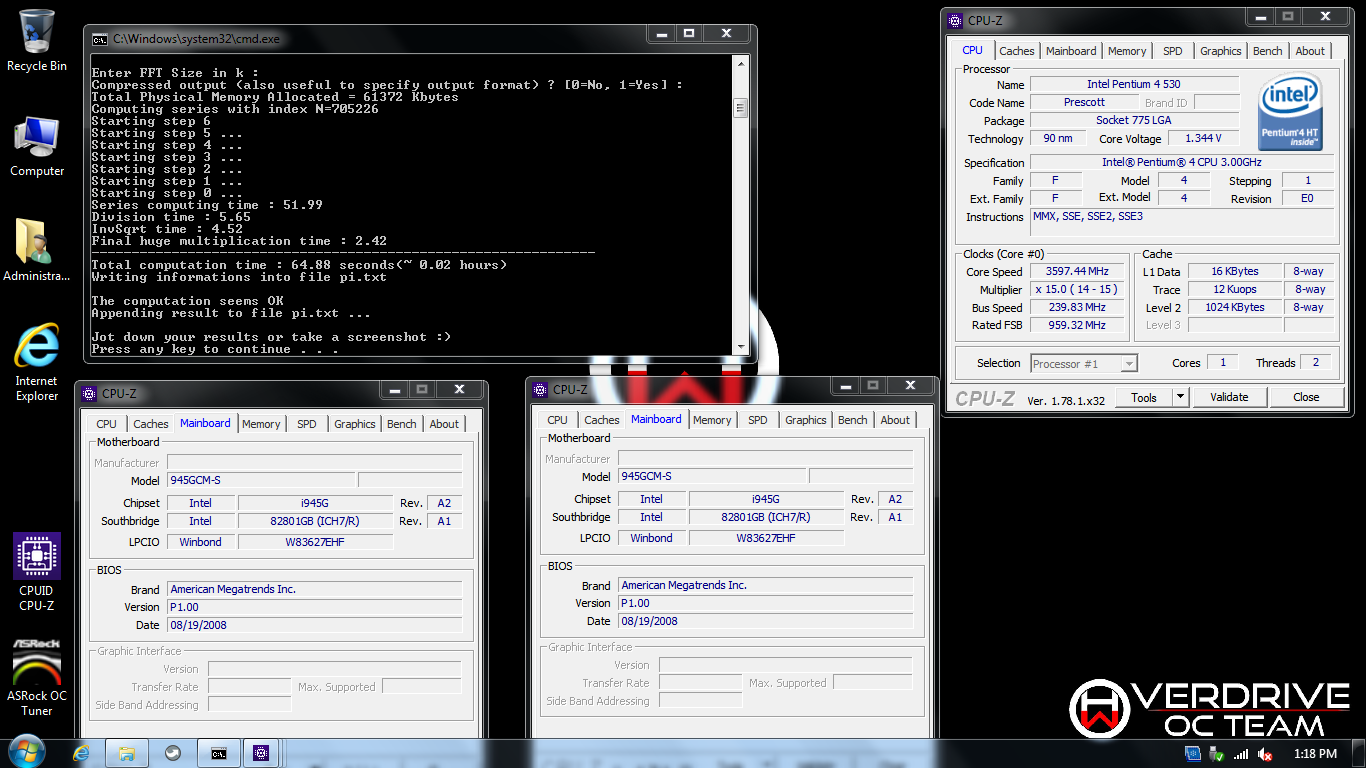Click the Close button in the CPU-Z CPU window

(1306, 397)
